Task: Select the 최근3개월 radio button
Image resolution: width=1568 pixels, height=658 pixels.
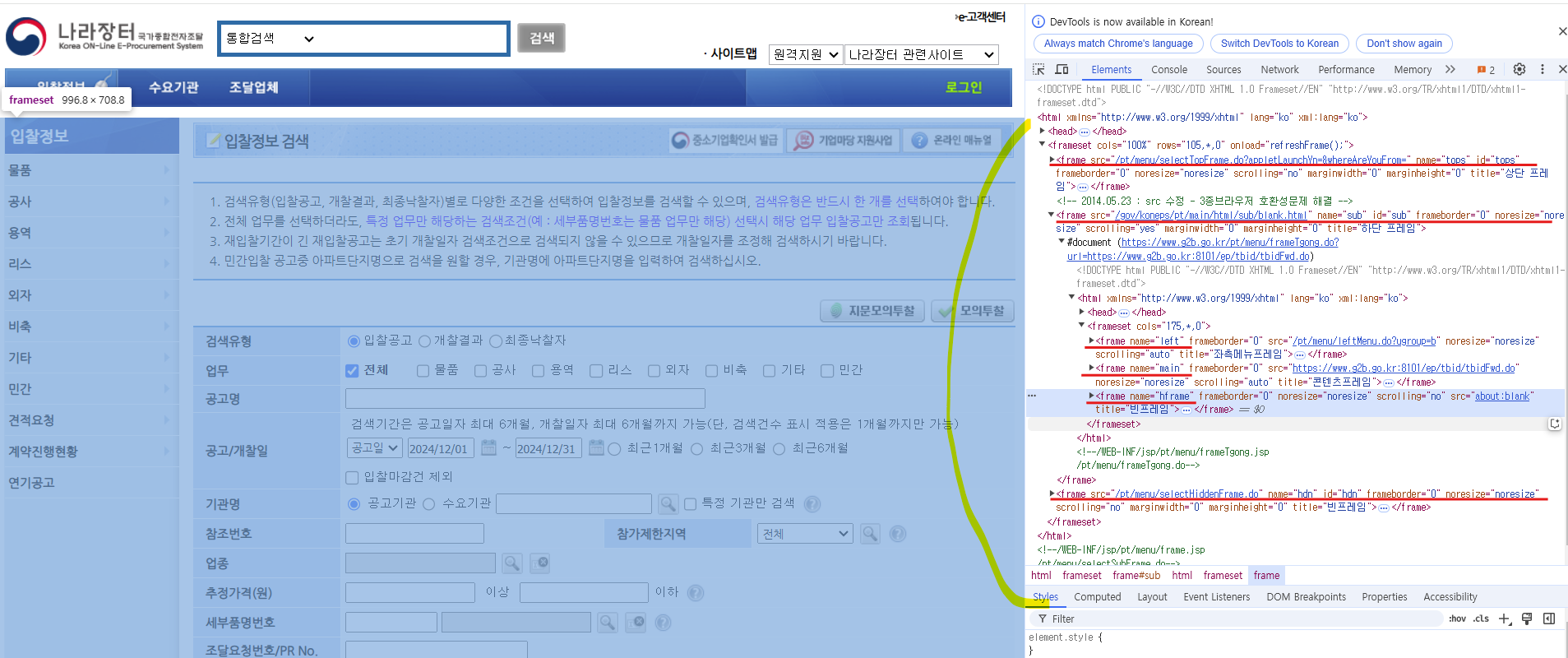Action: coord(696,448)
